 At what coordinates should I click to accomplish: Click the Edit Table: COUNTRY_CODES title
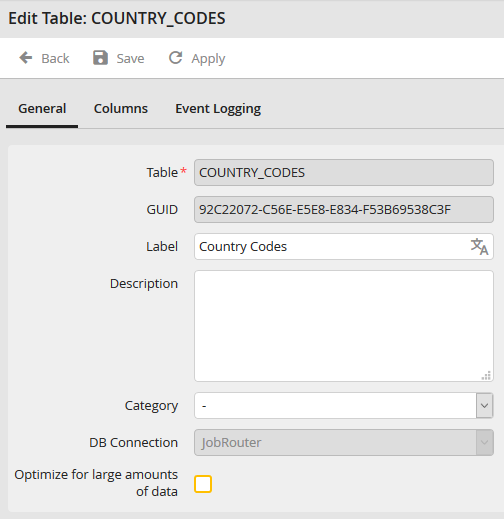(x=117, y=18)
